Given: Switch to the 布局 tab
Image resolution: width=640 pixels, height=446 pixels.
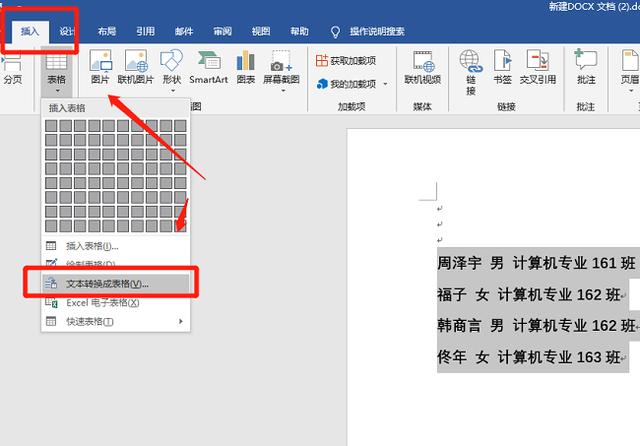Looking at the screenshot, I should pyautogui.click(x=107, y=31).
